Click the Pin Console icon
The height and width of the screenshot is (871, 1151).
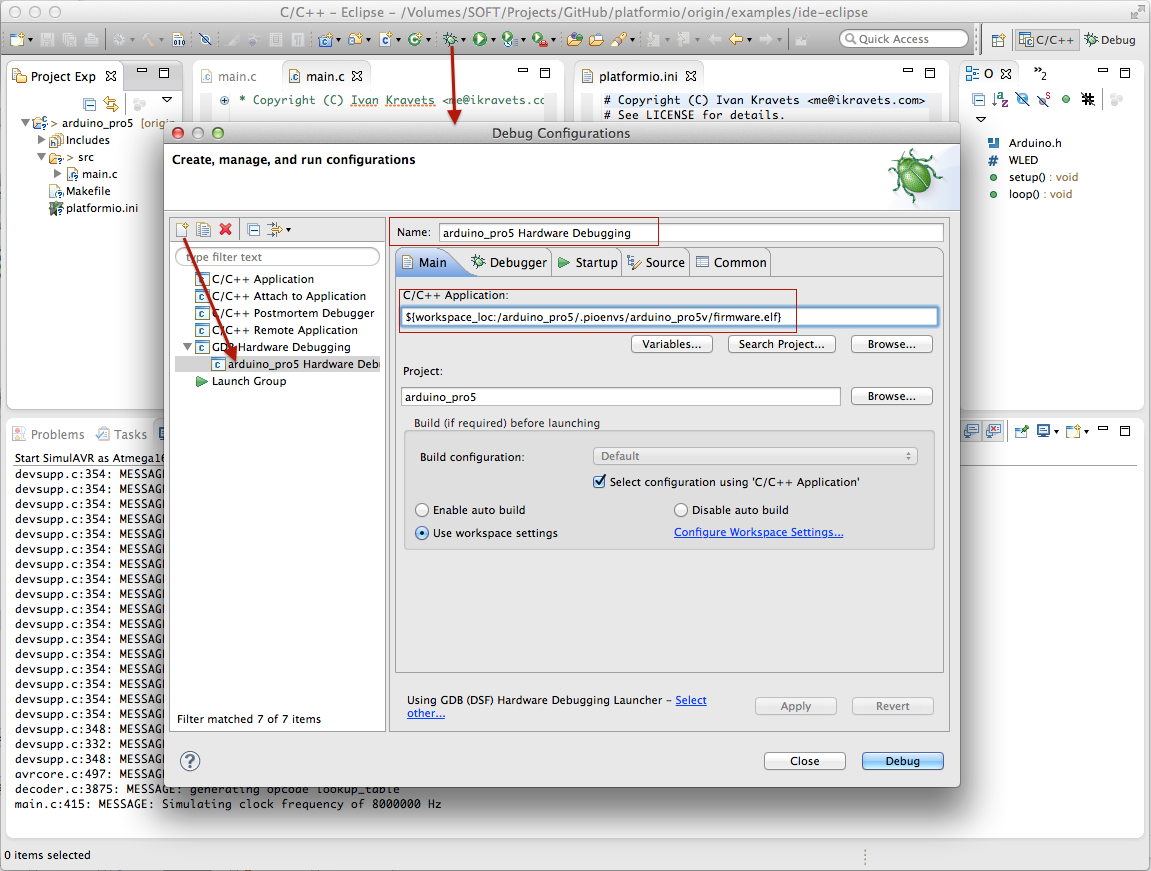coord(1021,431)
